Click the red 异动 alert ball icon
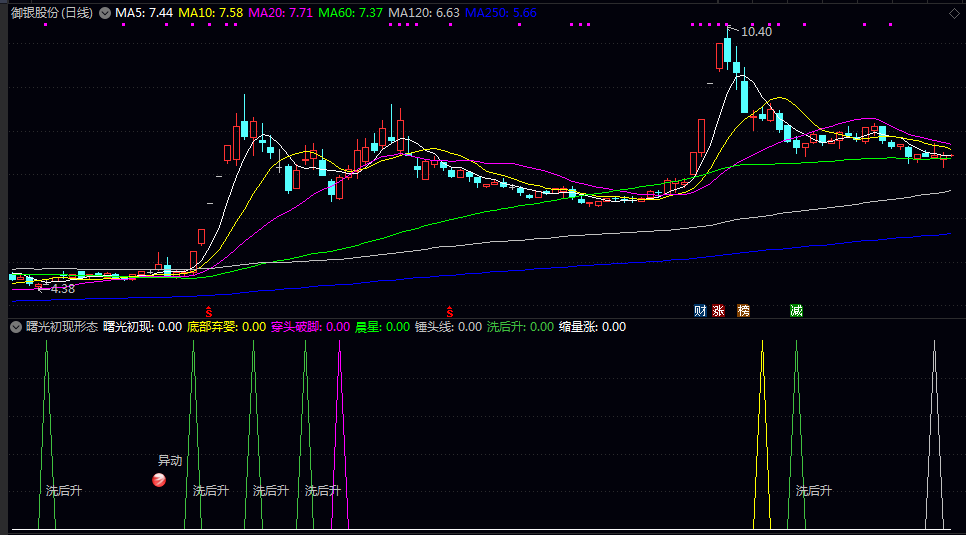Screen dimensions: 966x535 tap(159, 481)
